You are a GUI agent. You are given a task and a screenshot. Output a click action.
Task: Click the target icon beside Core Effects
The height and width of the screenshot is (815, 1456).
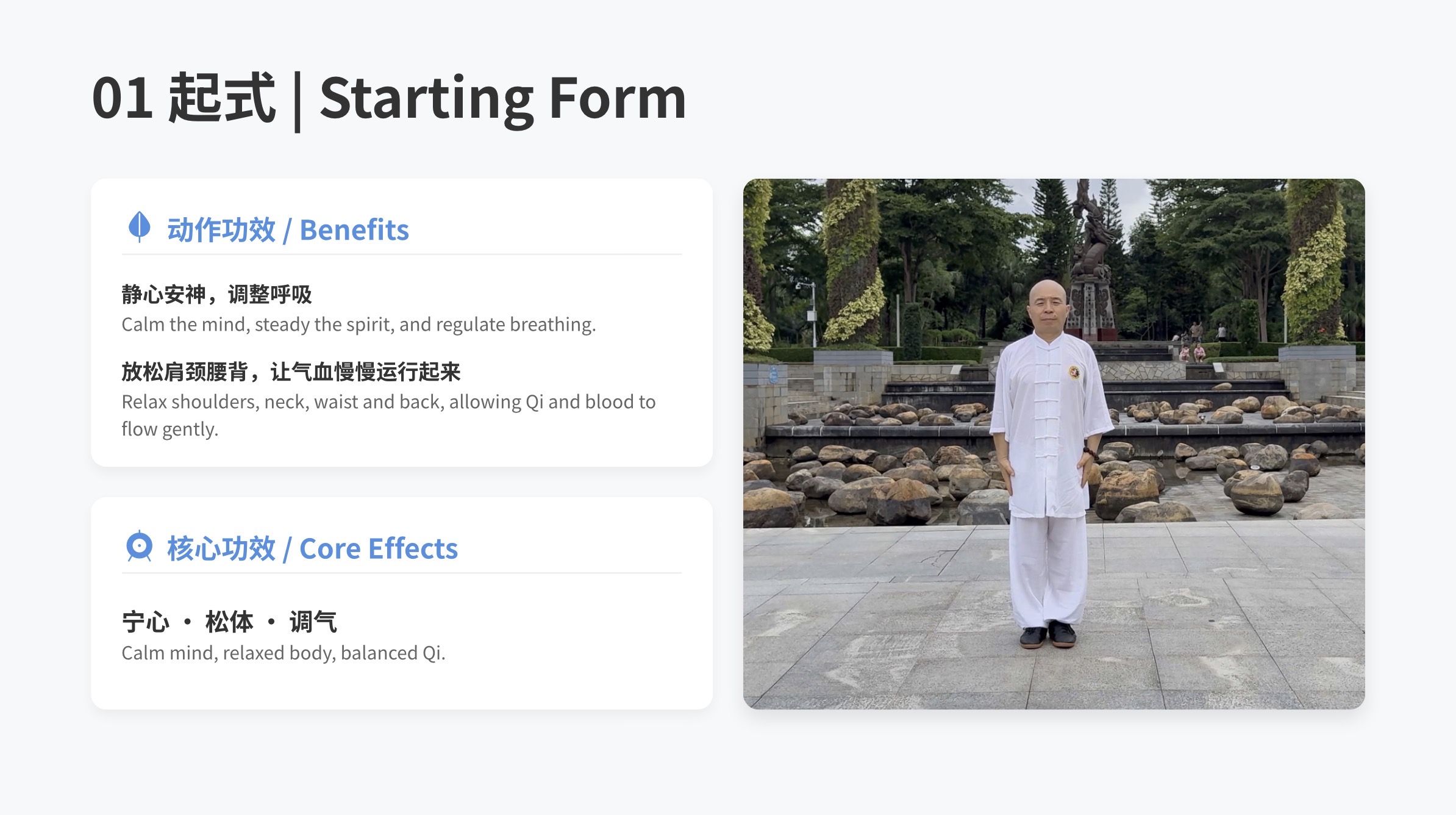139,546
